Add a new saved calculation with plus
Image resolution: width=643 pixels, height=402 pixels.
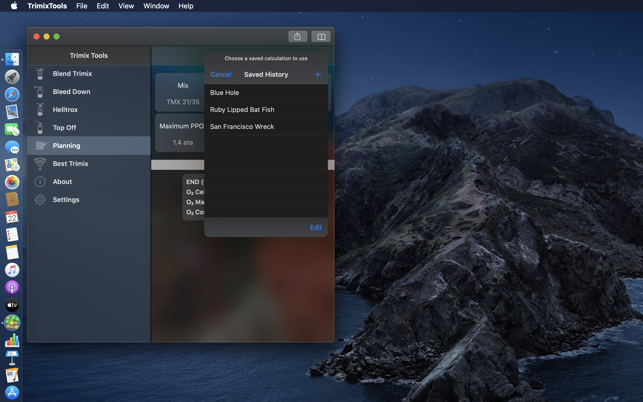tap(318, 75)
